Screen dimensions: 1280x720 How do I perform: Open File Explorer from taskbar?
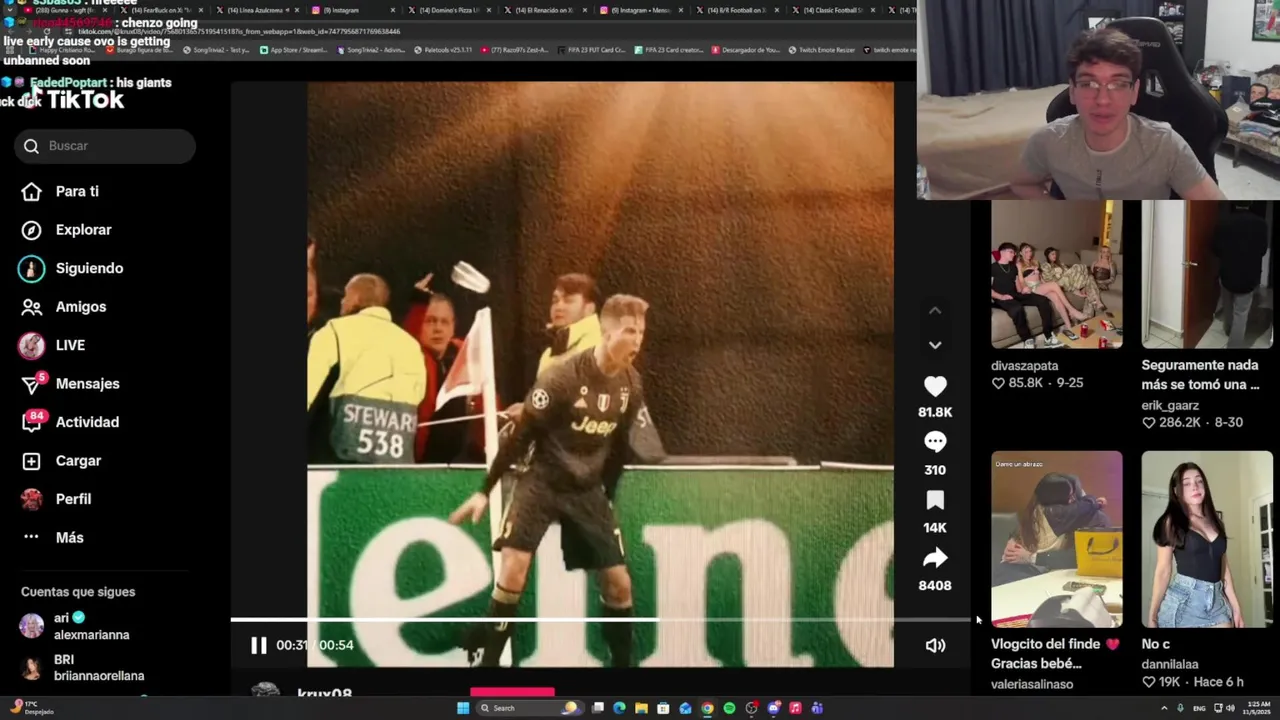[641, 708]
